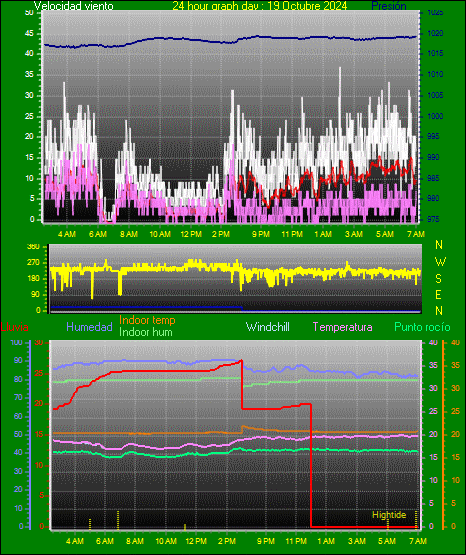Click the 'Windchill' legend label
Screen dimensions: 466x555
(267, 327)
